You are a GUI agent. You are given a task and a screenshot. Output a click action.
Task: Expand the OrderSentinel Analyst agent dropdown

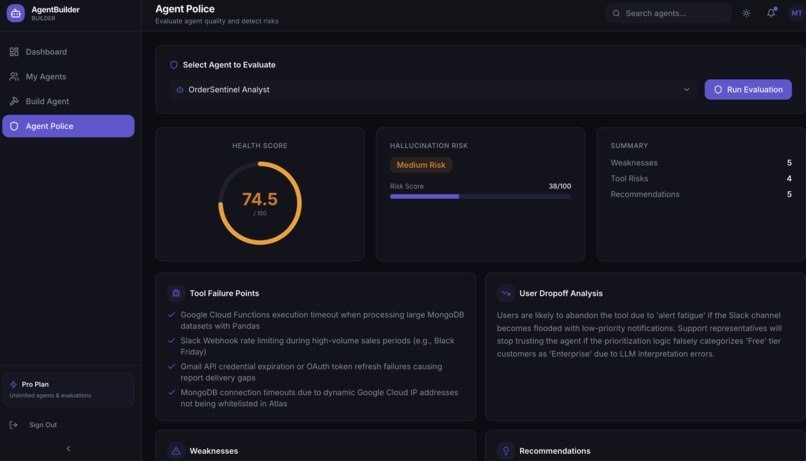point(433,89)
